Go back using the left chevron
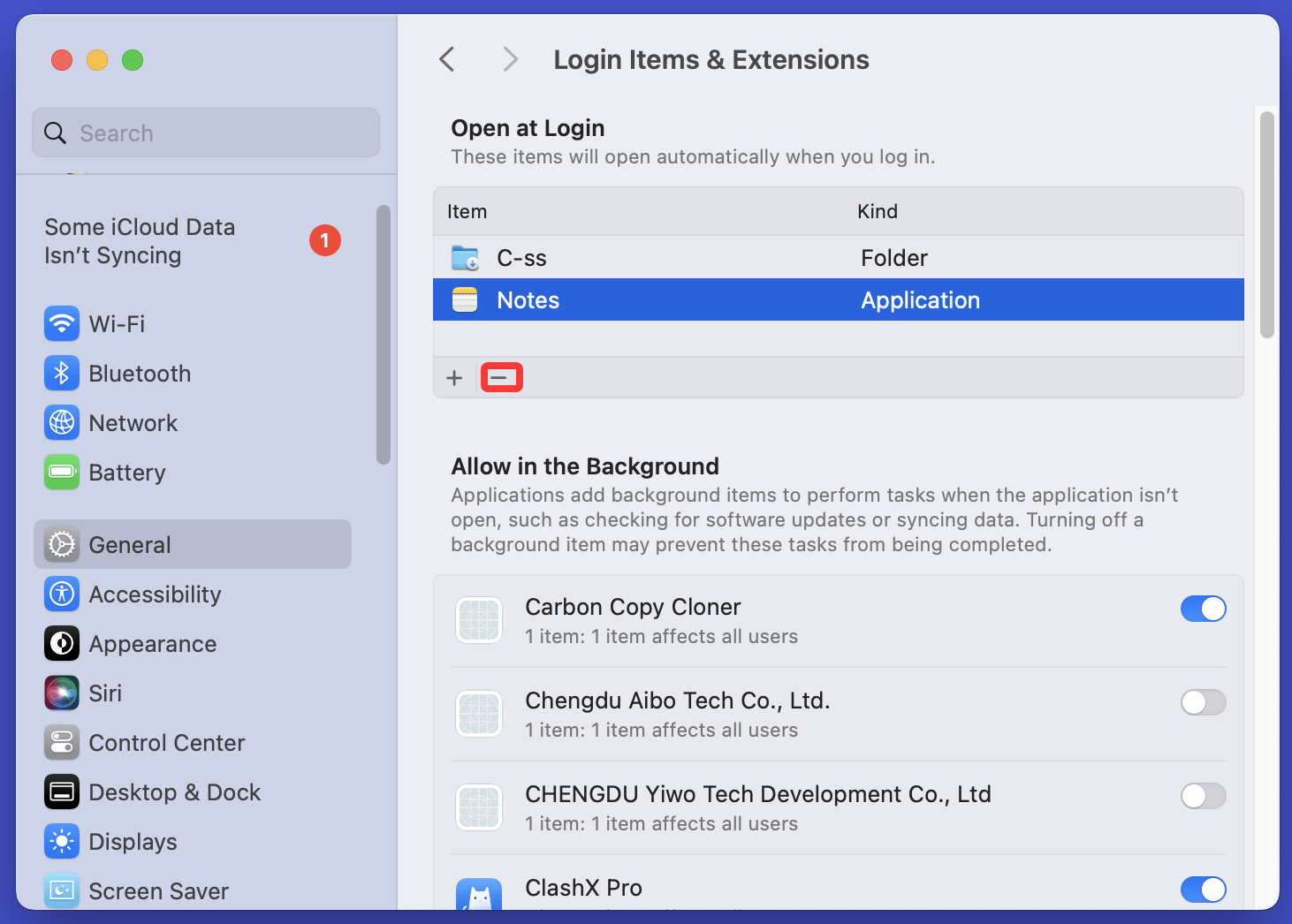Screen dimensions: 1292x924 pos(447,59)
